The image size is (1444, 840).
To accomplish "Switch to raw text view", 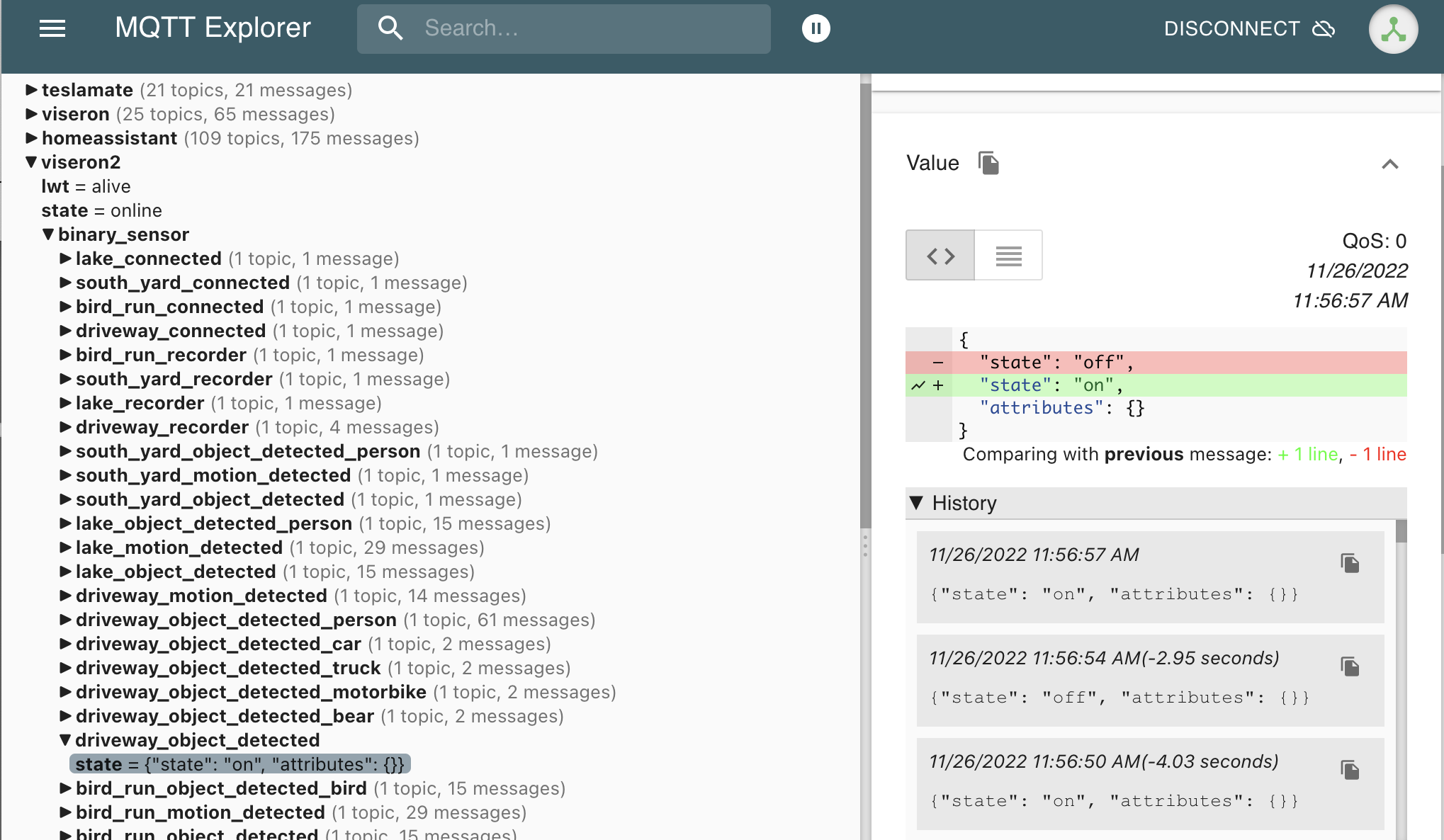I will coord(1008,255).
